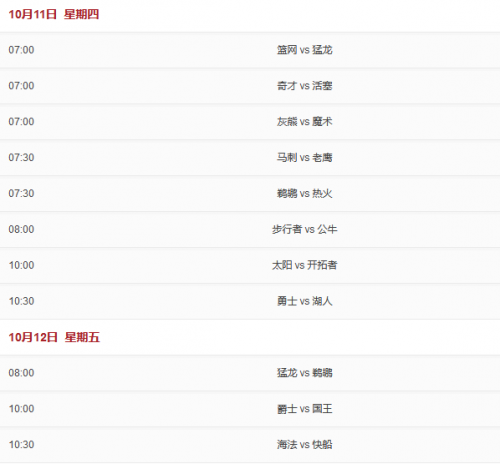Click the 海法 vs 快船 game
The image size is (500, 464).
coord(305,444)
